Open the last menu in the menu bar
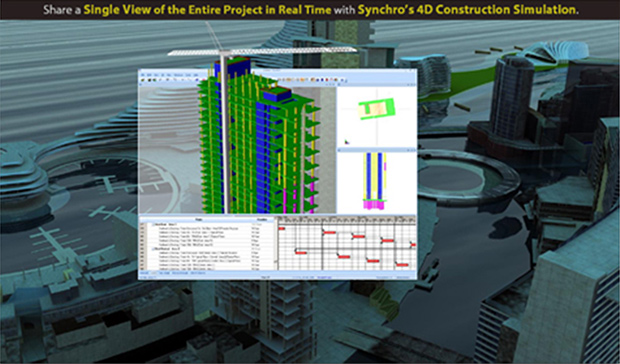 pyautogui.click(x=196, y=74)
